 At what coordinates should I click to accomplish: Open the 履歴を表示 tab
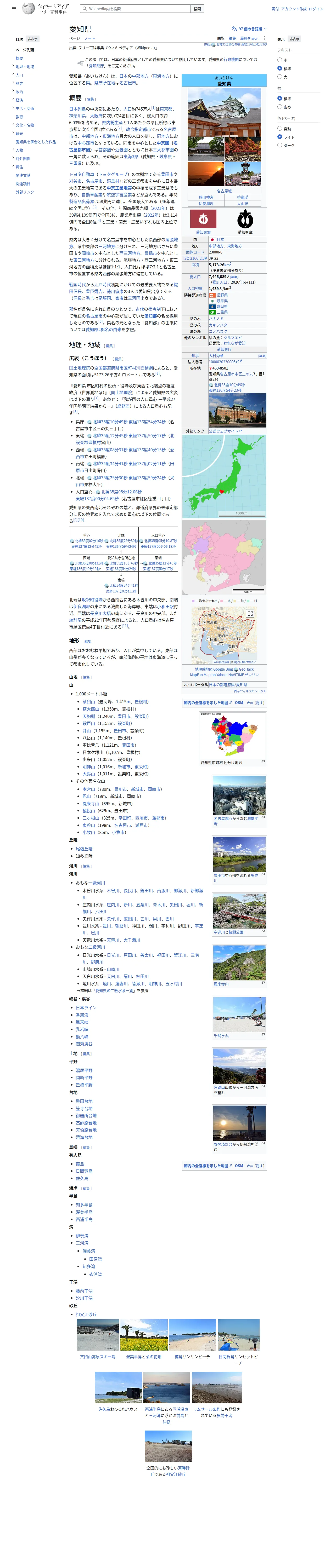tap(249, 38)
